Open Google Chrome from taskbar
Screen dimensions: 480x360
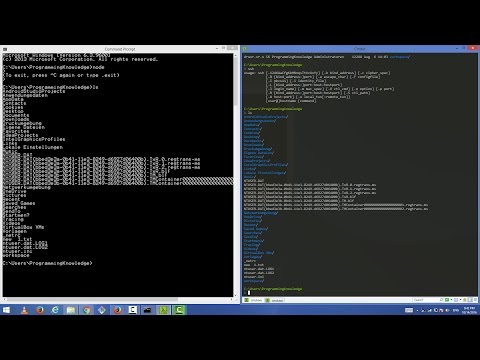(86, 310)
